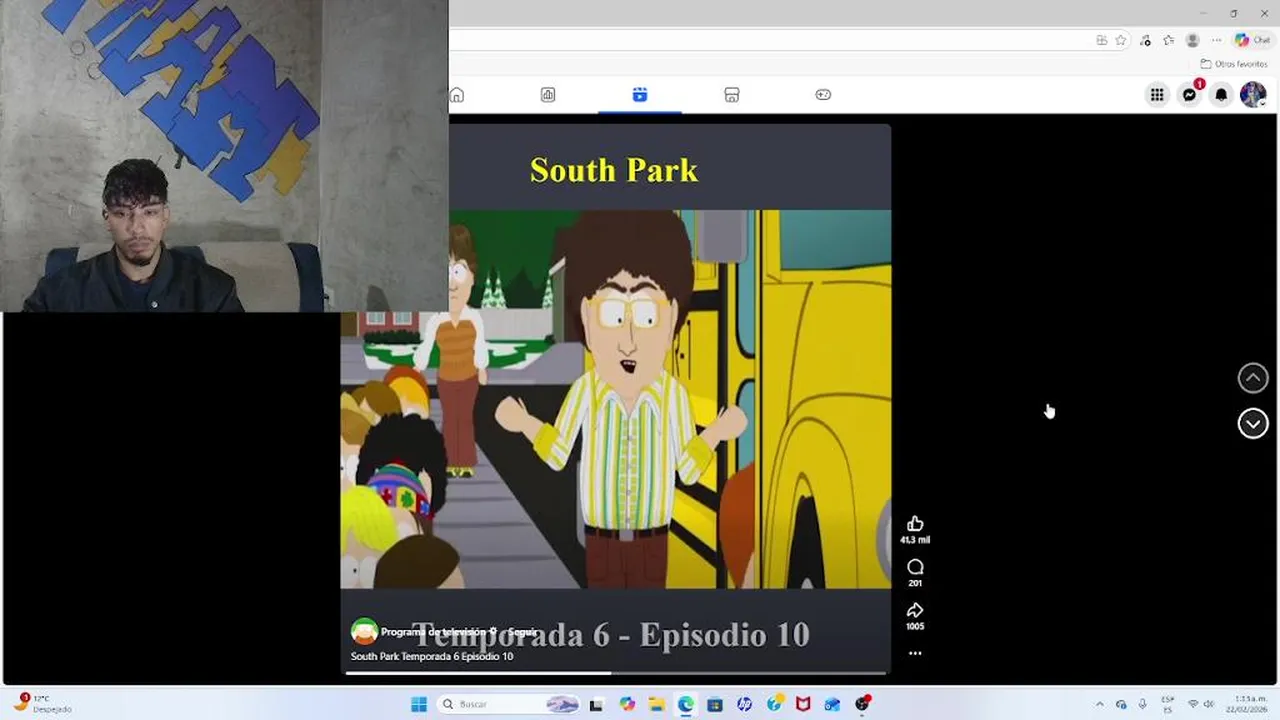Image resolution: width=1280 pixels, height=720 pixels.
Task: Open the Edge browser profile icon
Action: pos(1192,40)
